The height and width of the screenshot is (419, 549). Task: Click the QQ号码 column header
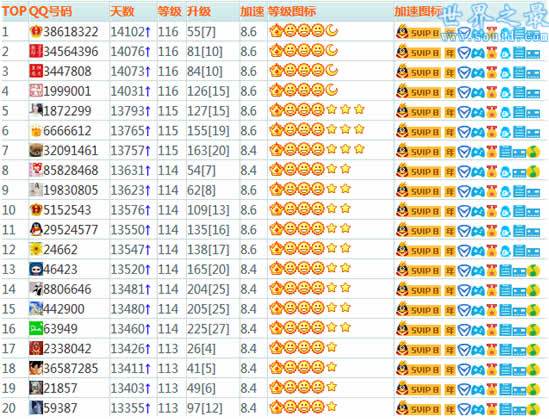click(x=50, y=12)
